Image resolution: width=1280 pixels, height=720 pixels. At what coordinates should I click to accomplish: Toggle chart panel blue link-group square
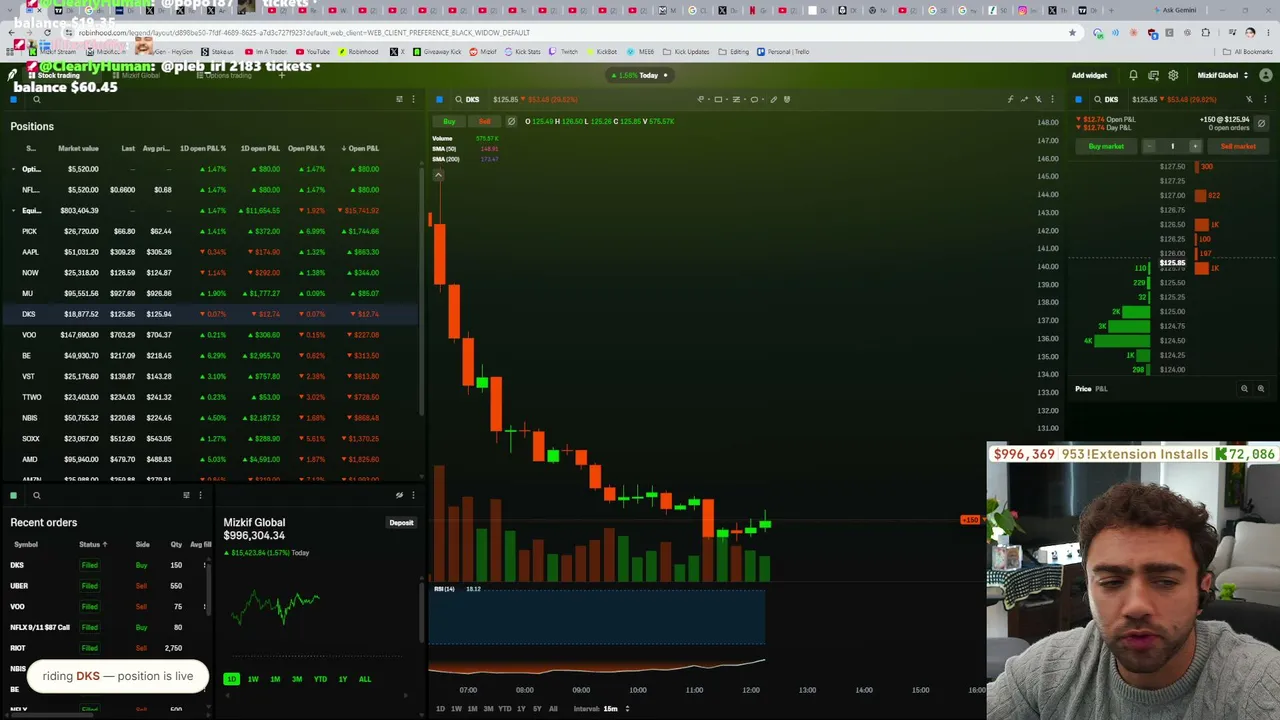point(439,99)
